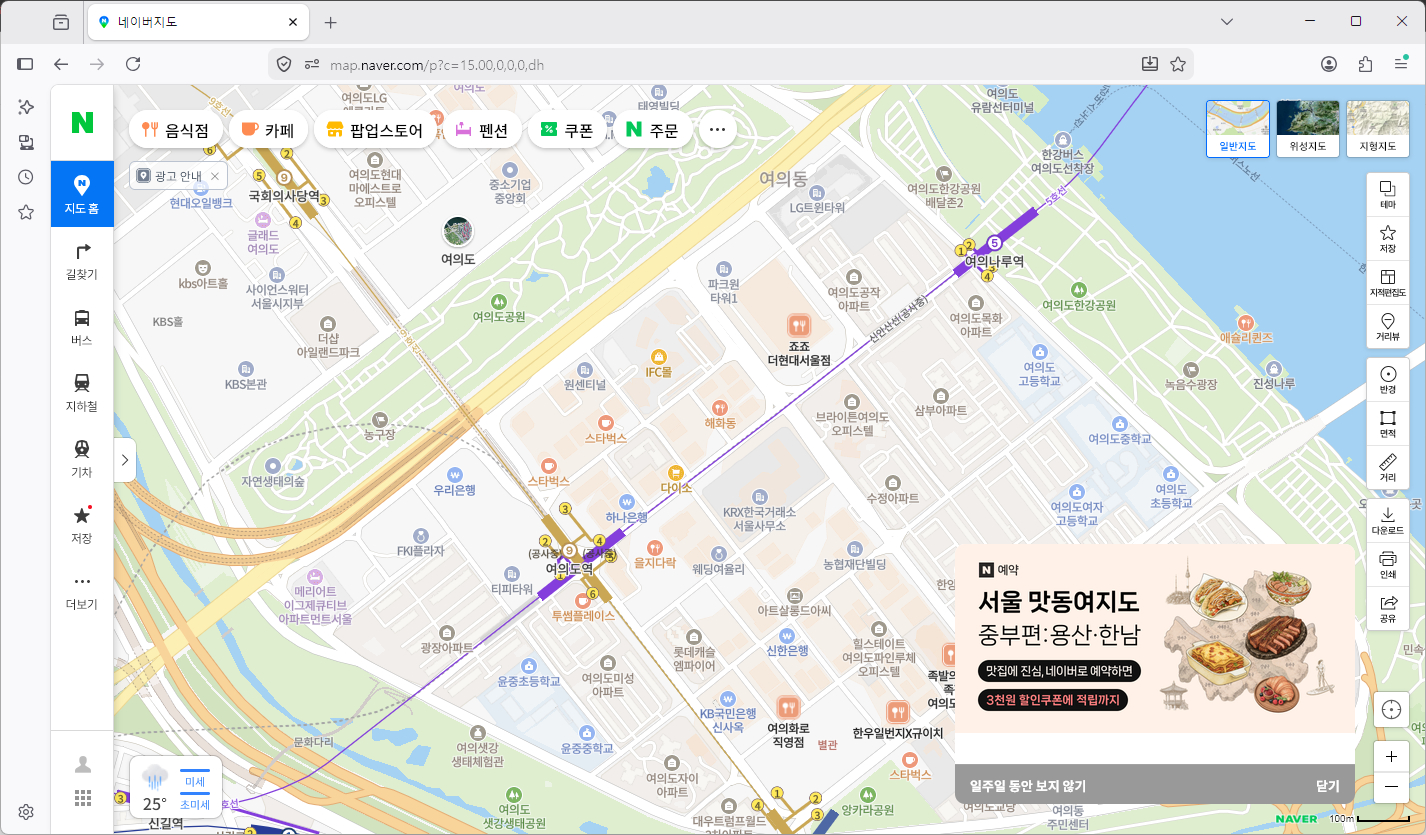The width and height of the screenshot is (1426, 835).
Task: Open 길찾기 directions panel
Action: point(82,260)
